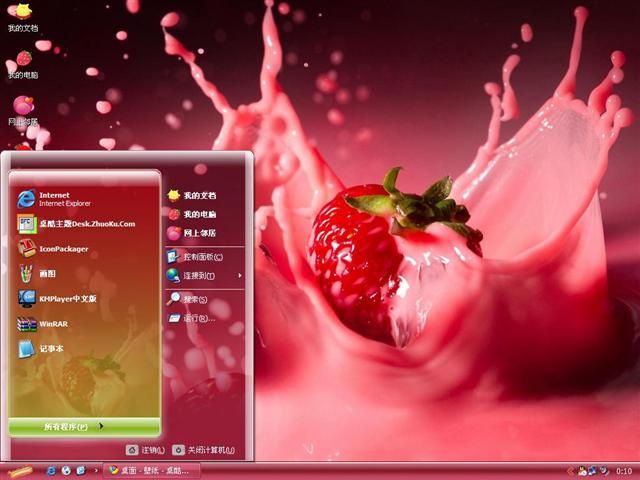The height and width of the screenshot is (480, 640).
Task: Open WinRAR from the start menu
Action: pyautogui.click(x=84, y=324)
